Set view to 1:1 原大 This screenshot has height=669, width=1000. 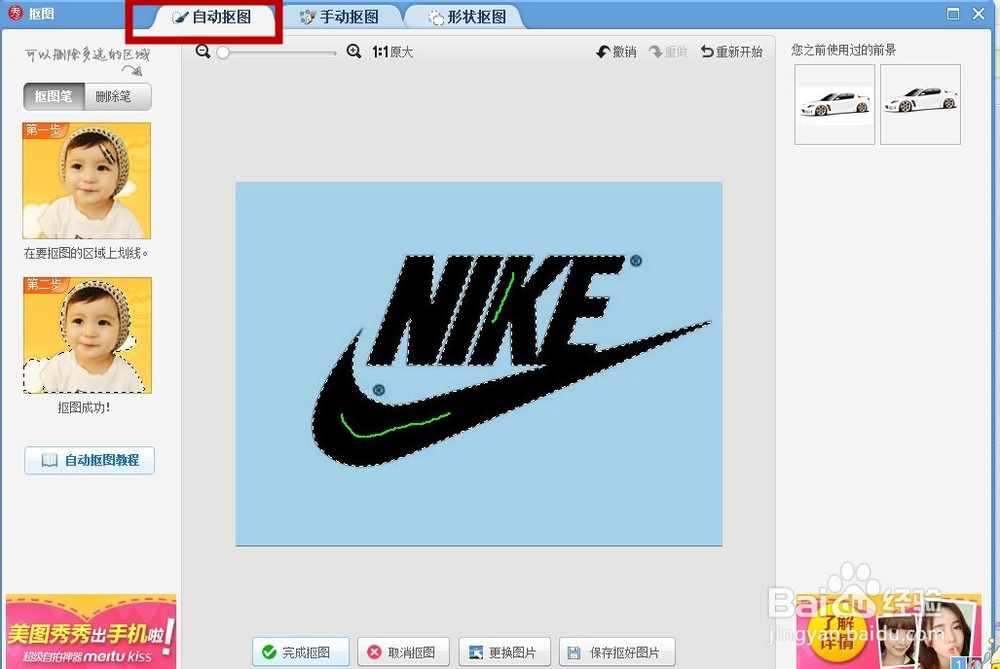click(x=392, y=52)
